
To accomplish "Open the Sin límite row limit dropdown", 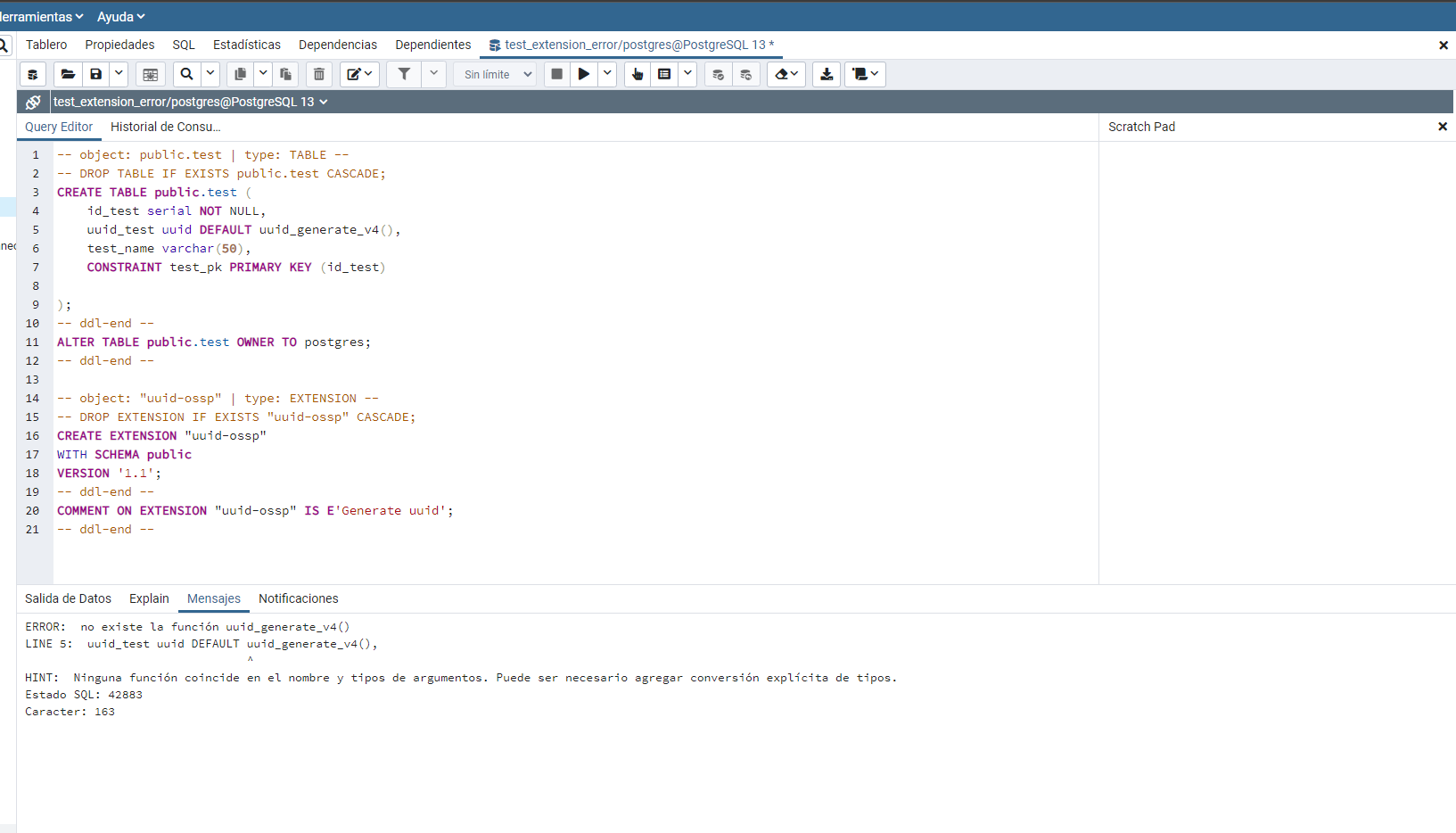I will [495, 74].
